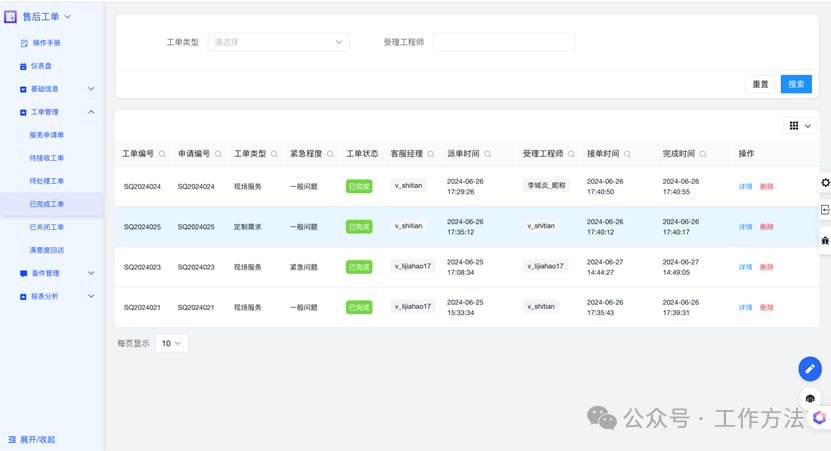The image size is (831, 451).
Task: Open the settings gear on right edge
Action: point(825,183)
